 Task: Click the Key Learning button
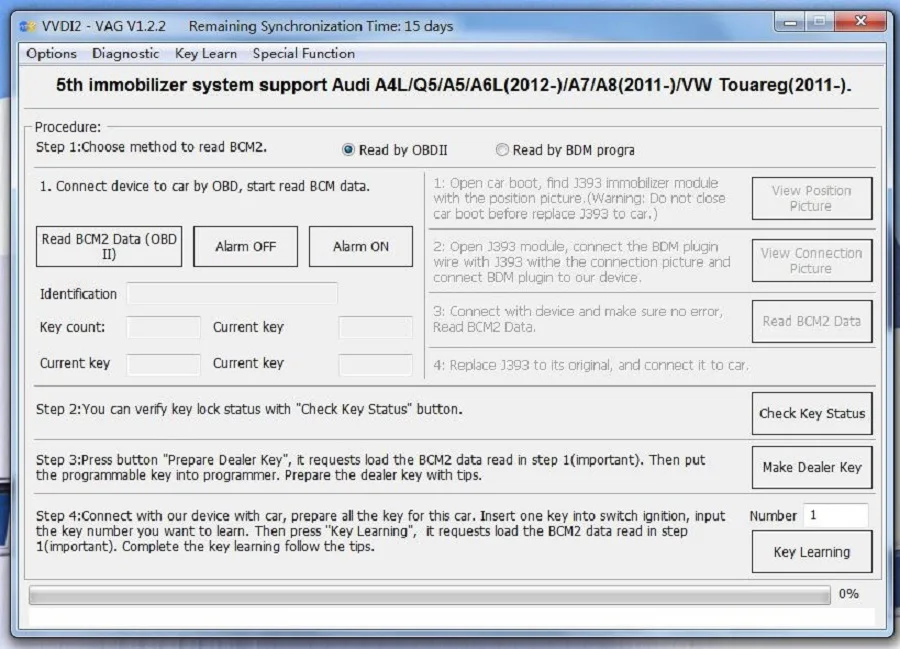click(x=812, y=551)
